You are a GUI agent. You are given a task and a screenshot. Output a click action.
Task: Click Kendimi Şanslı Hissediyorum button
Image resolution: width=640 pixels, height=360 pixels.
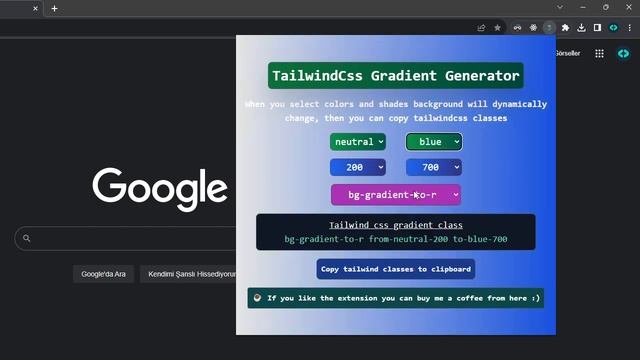(188, 274)
